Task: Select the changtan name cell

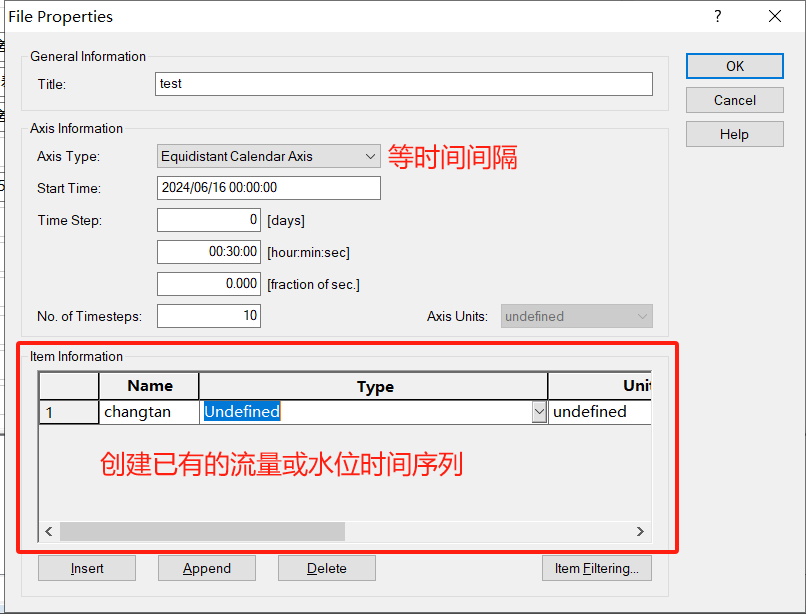Action: pyautogui.click(x=148, y=412)
